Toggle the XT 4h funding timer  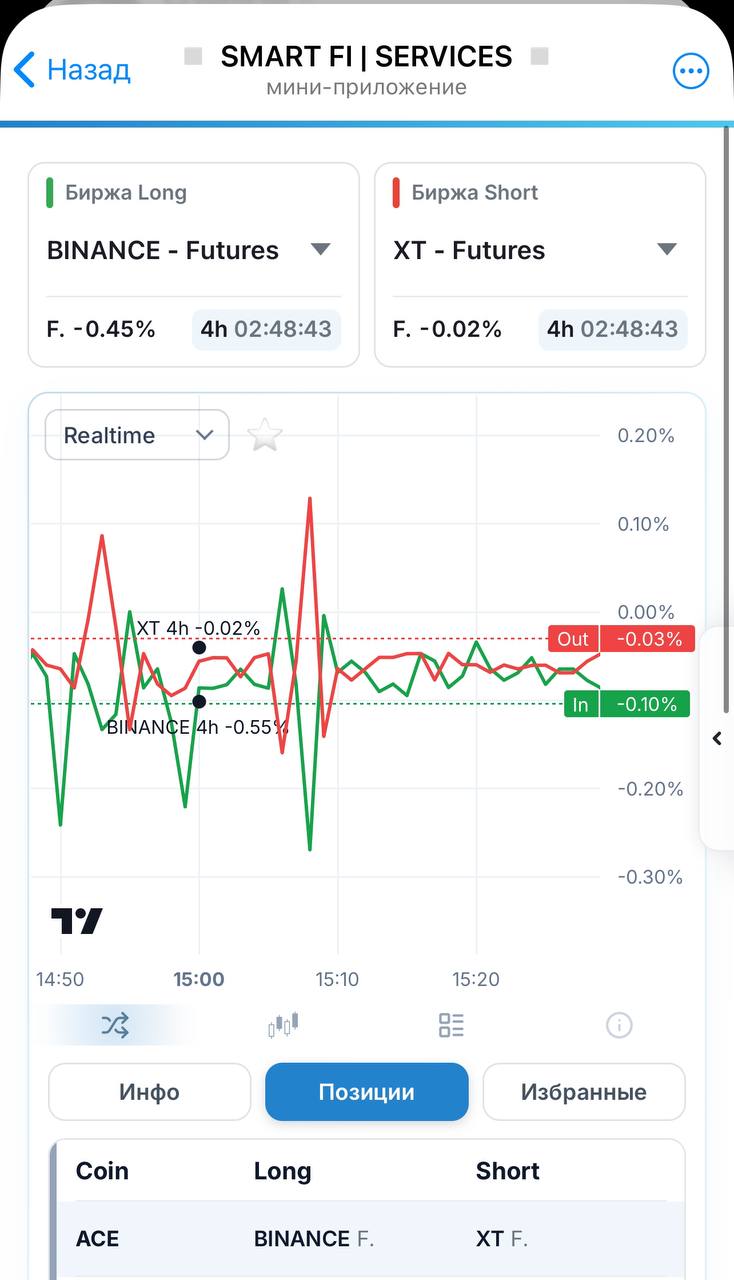coord(613,329)
